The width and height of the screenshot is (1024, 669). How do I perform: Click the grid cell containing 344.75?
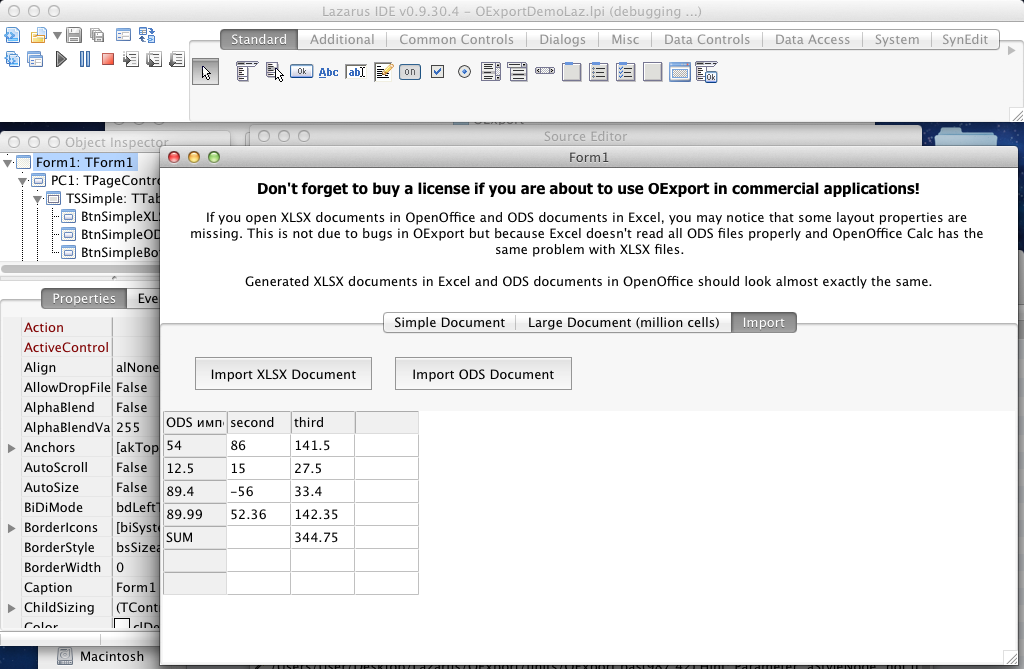tap(322, 537)
